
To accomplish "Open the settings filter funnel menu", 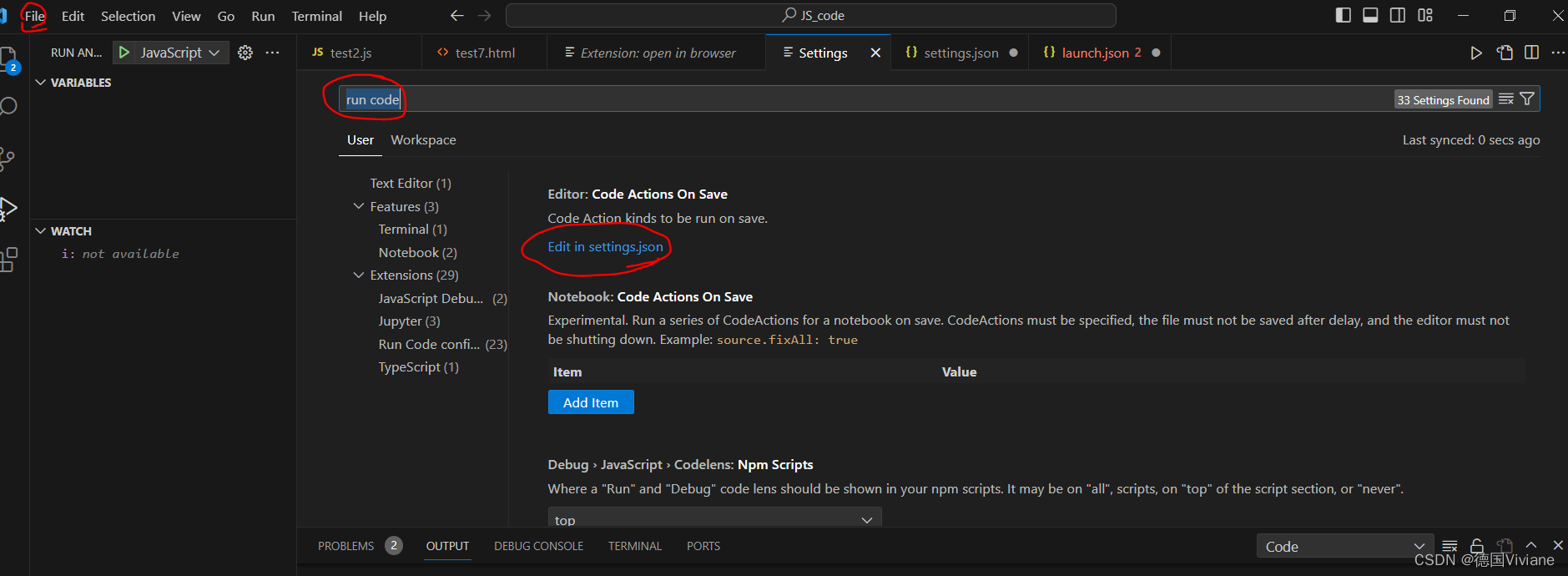I will pyautogui.click(x=1527, y=99).
